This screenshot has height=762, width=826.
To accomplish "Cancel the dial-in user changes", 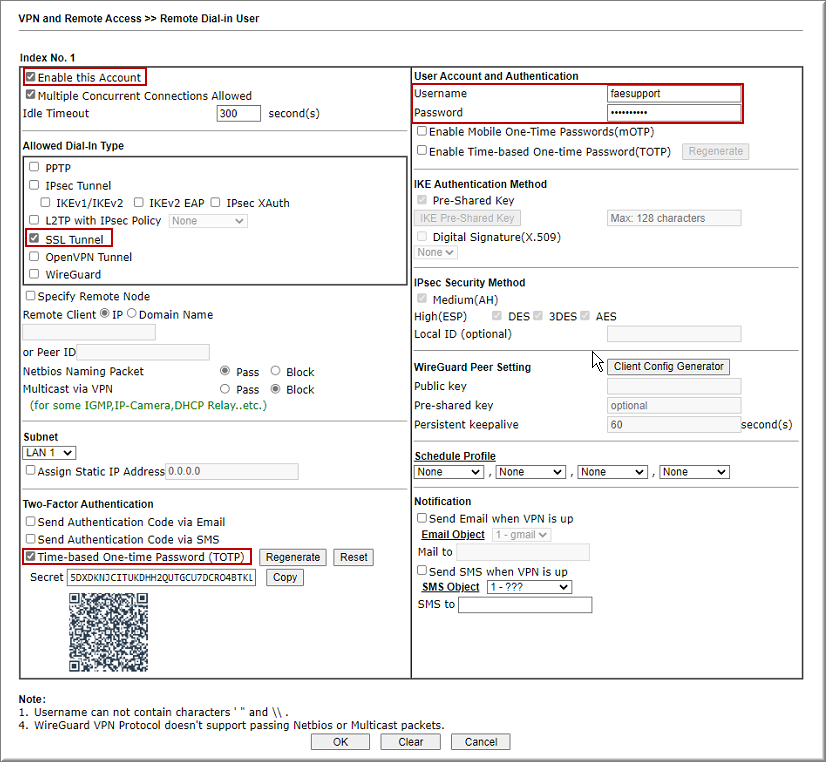I will (x=480, y=742).
